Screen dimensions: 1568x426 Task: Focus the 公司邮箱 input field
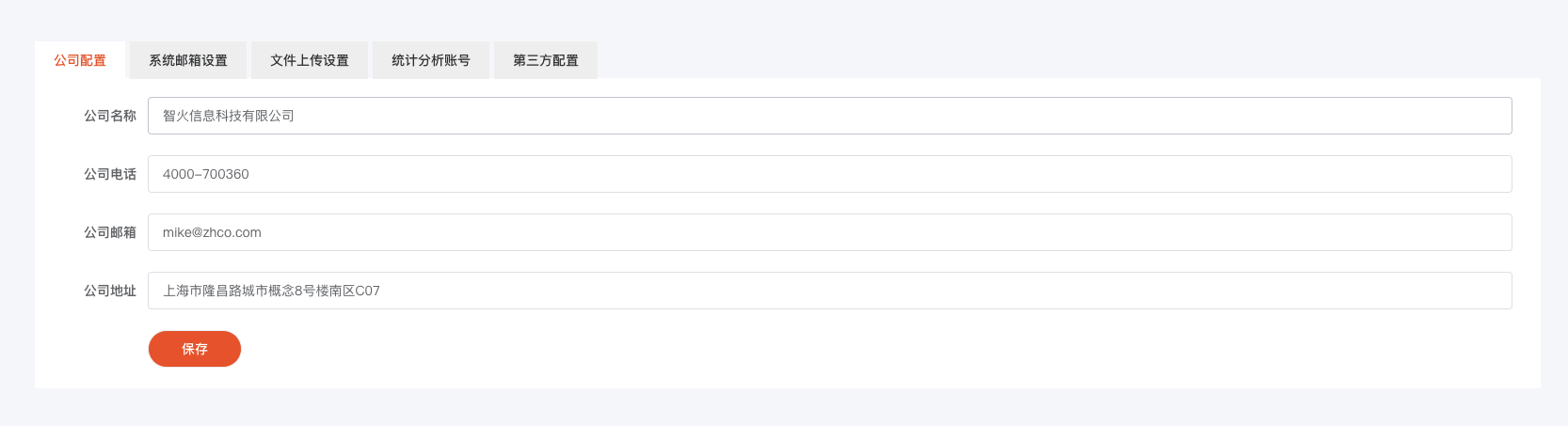(x=830, y=232)
